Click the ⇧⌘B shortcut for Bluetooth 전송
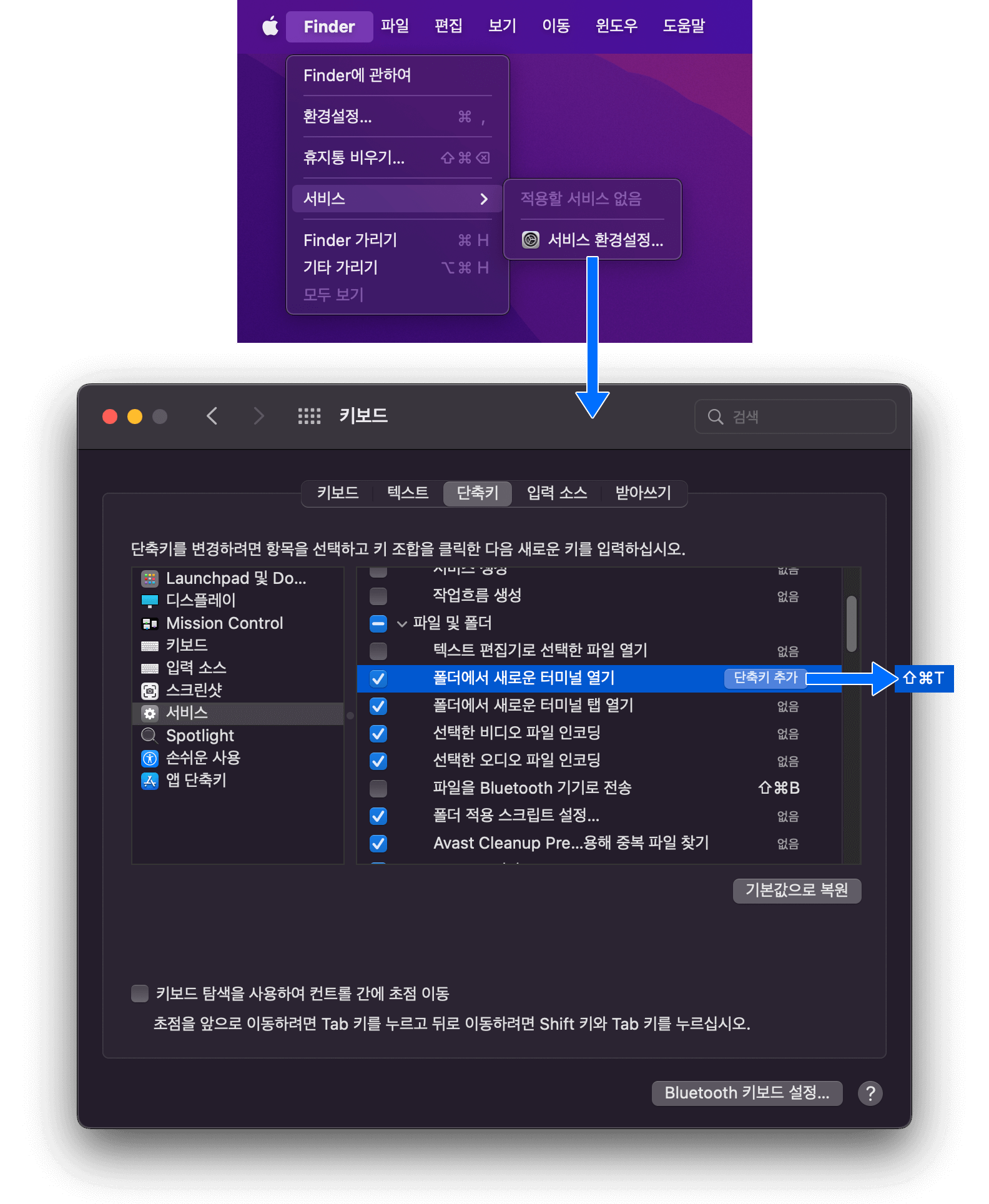Viewport: 989px width, 1204px height. coord(779,788)
